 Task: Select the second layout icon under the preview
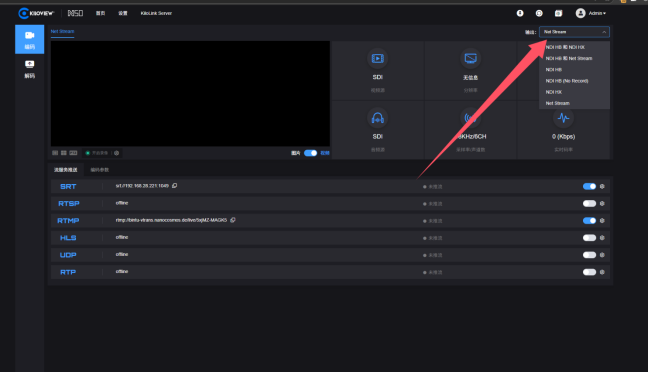tap(64, 153)
